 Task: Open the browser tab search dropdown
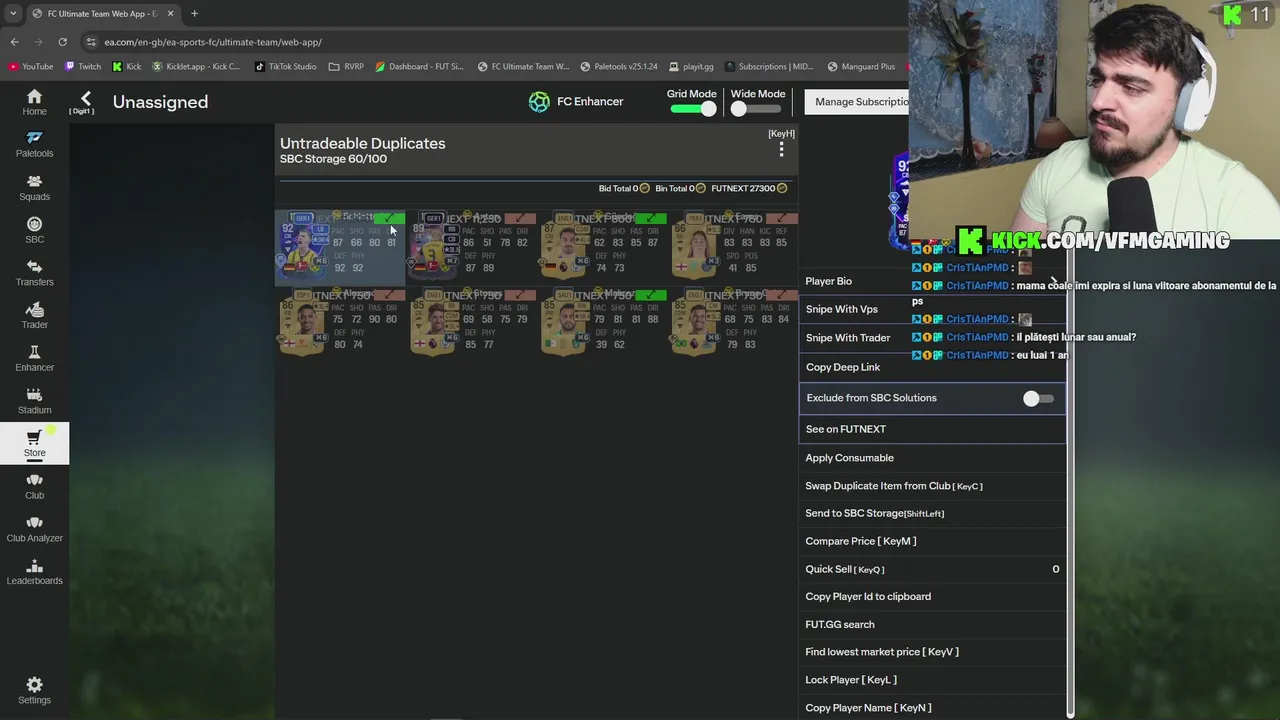pyautogui.click(x=13, y=14)
